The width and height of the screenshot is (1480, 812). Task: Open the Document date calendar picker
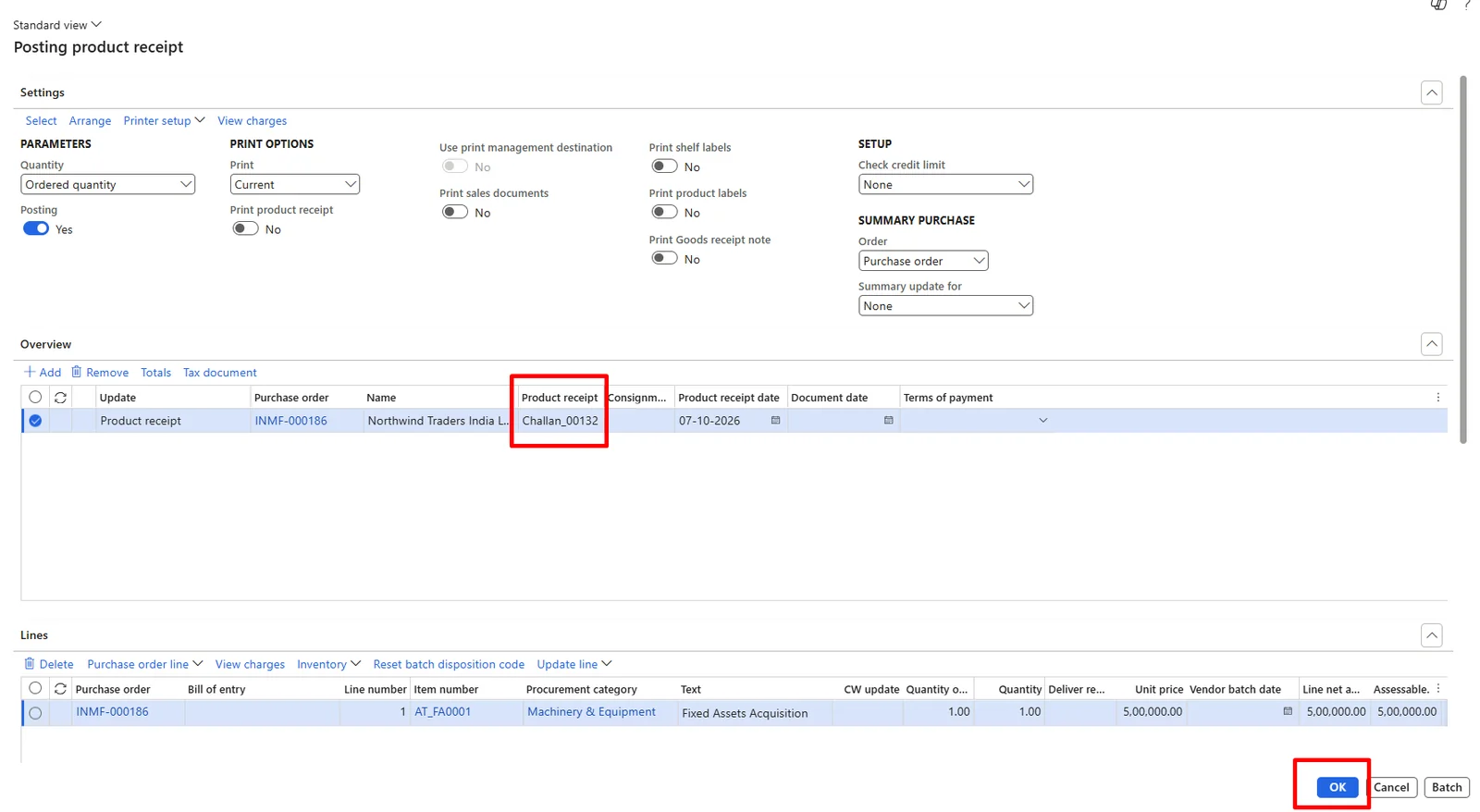pyautogui.click(x=888, y=421)
